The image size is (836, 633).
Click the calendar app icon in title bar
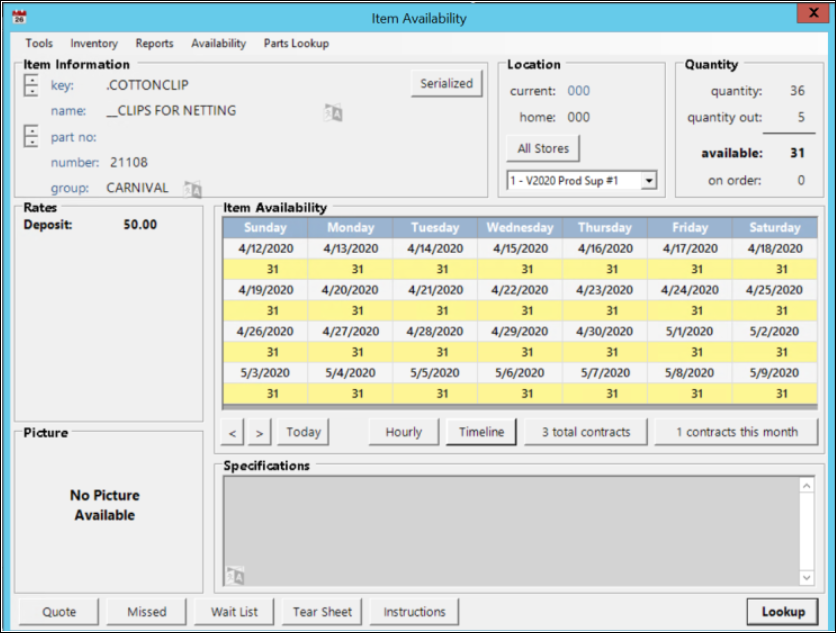coord(18,17)
